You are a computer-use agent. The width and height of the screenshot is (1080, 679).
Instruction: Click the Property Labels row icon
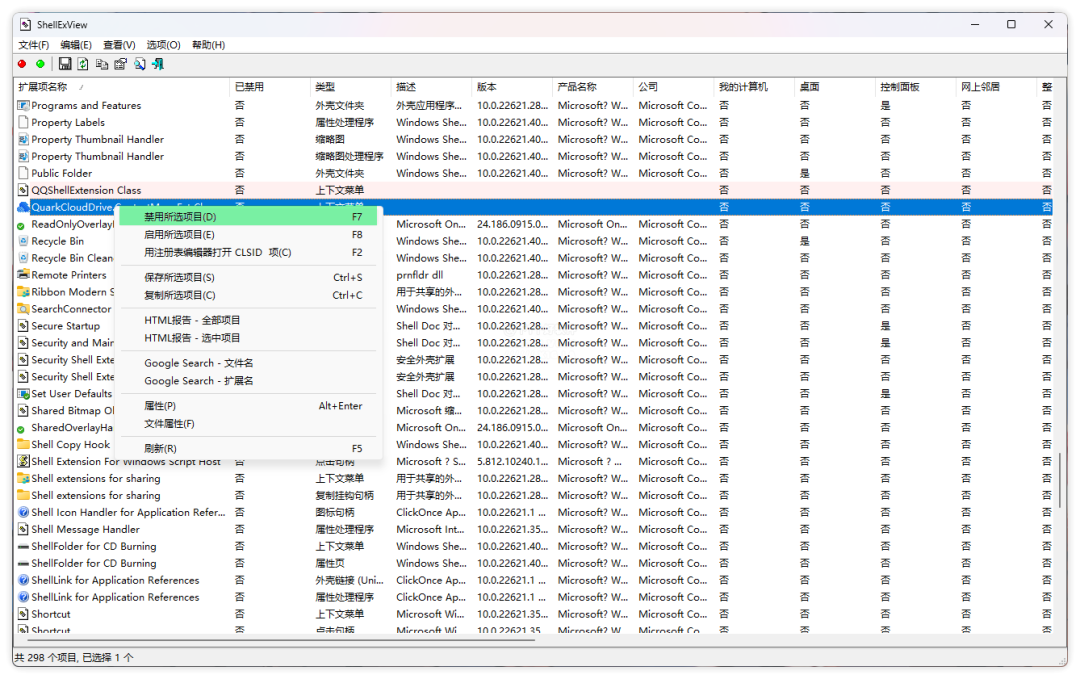point(23,123)
